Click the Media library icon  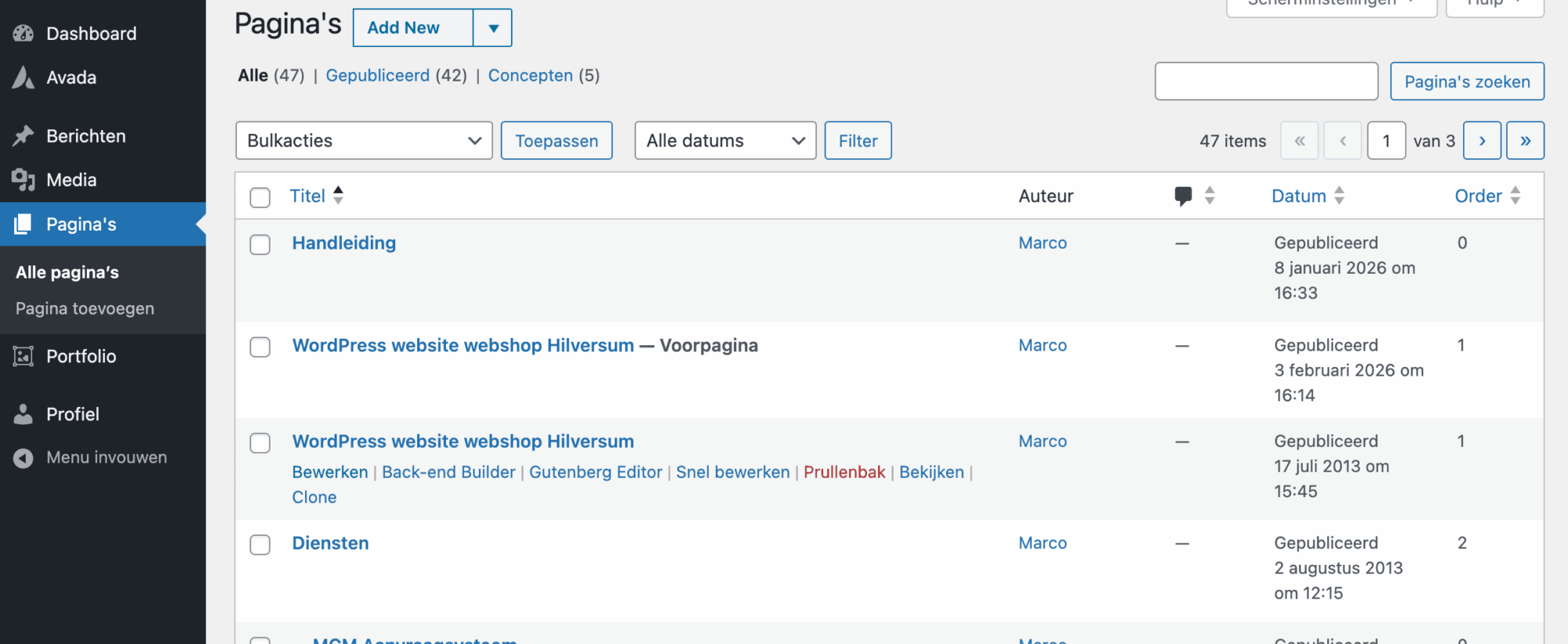(x=24, y=180)
